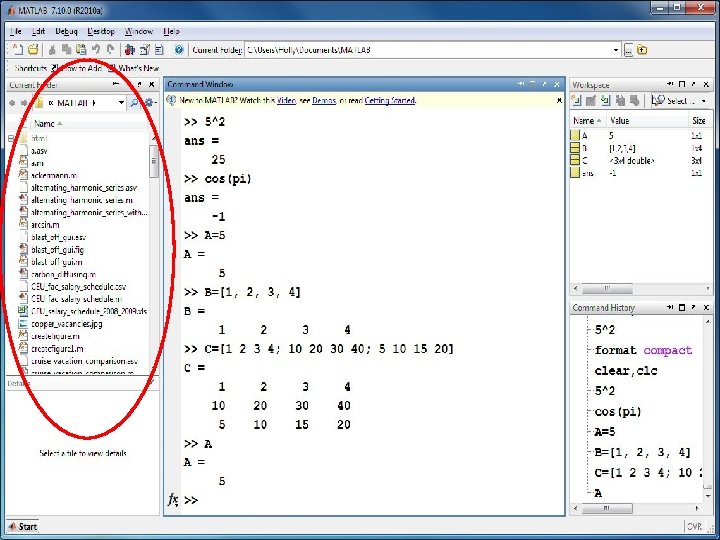
Task: Click the browse for folder (...) button
Action: pyautogui.click(x=628, y=50)
